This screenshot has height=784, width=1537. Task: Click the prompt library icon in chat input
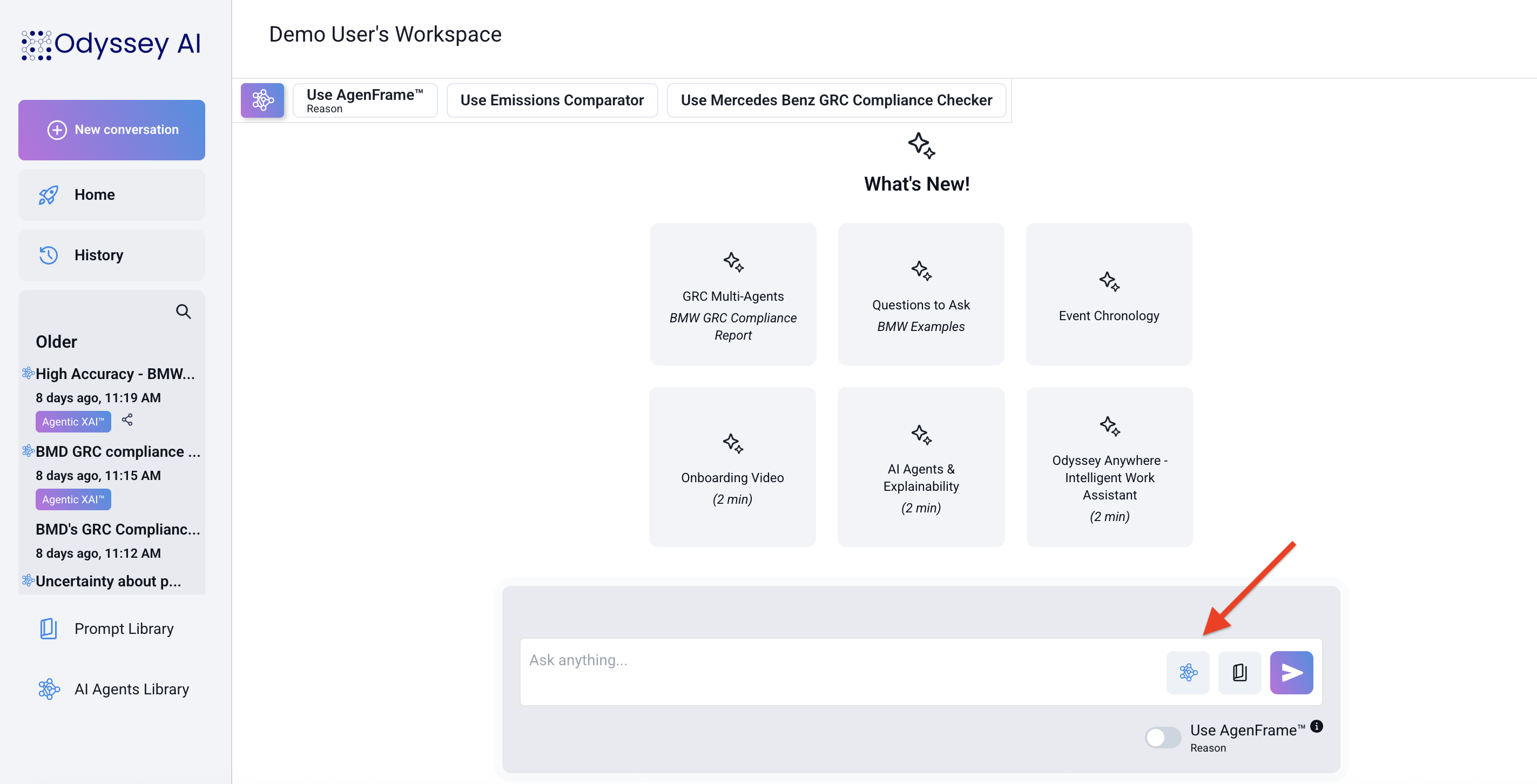coord(1239,672)
